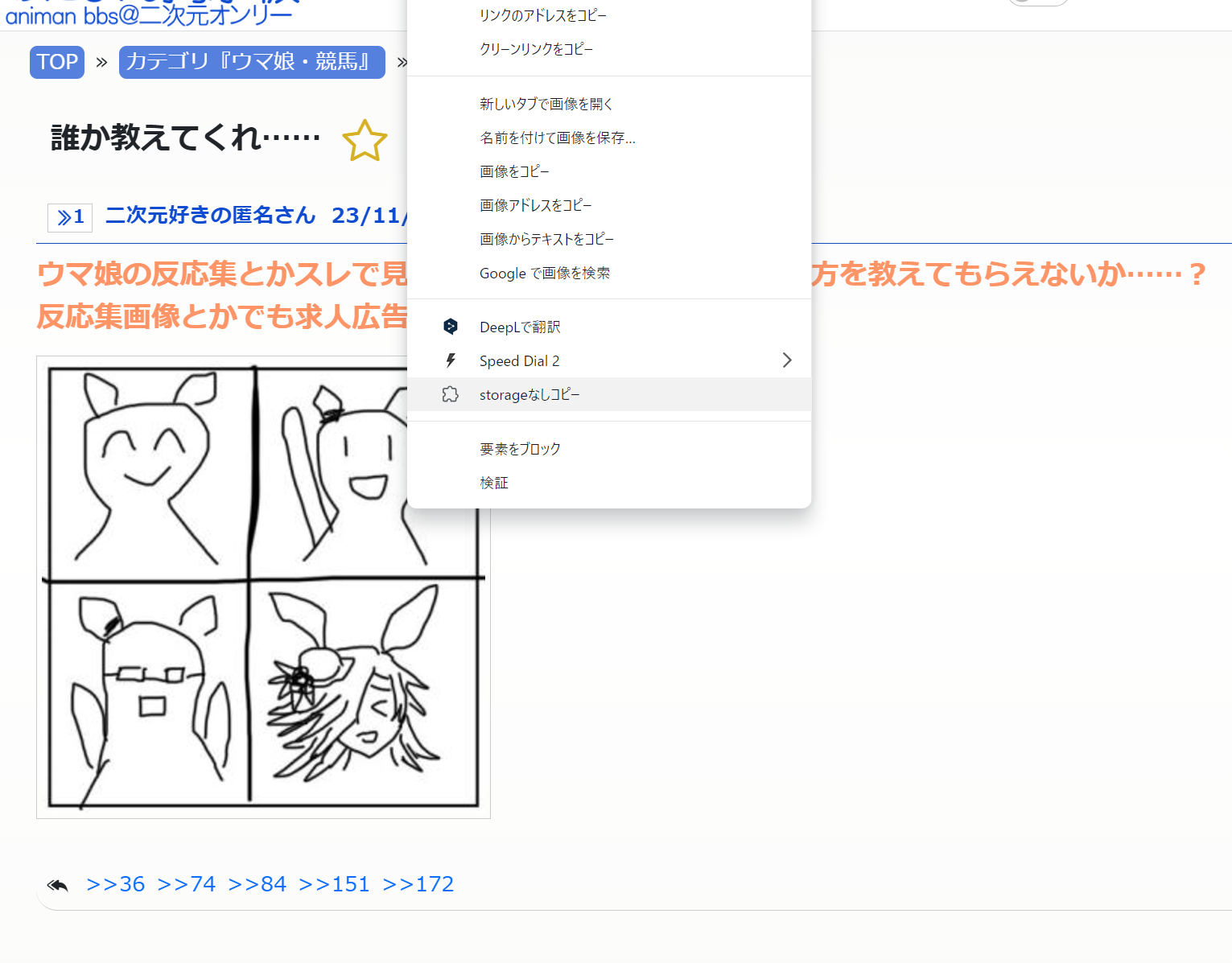1232x963 pixels.
Task: Follow the >>74 reply link
Action: click(186, 884)
